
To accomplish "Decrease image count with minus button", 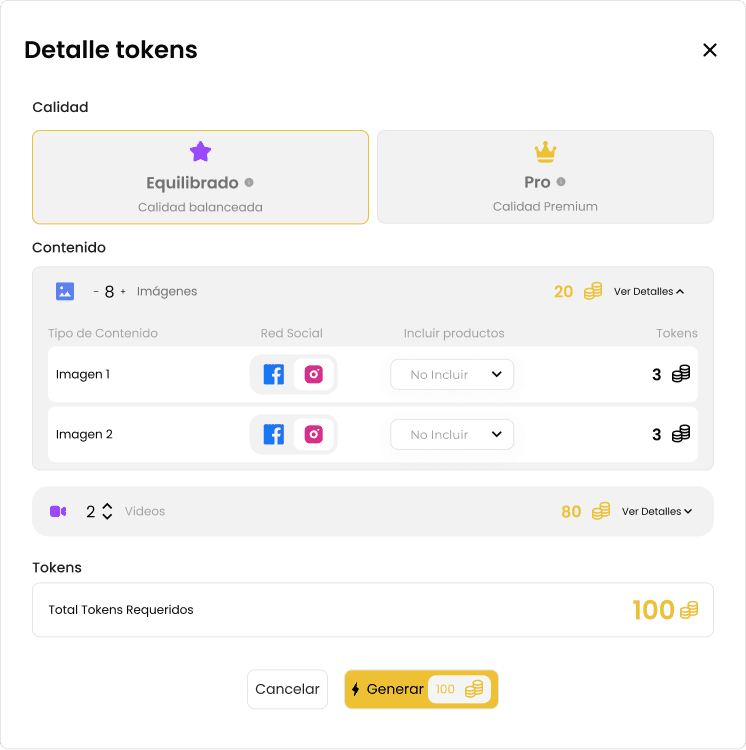I will pyautogui.click(x=96, y=292).
